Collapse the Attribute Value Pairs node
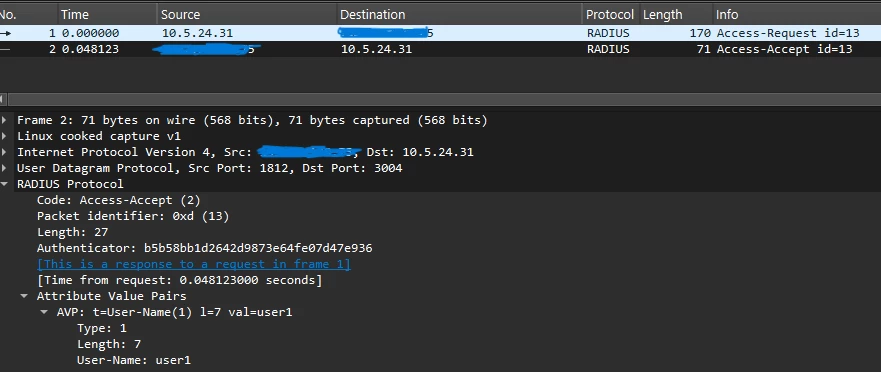Image resolution: width=881 pixels, height=372 pixels. [x=24, y=296]
